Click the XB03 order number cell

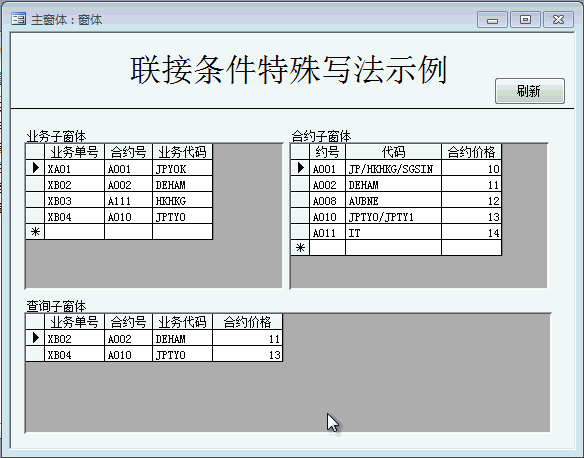point(74,200)
